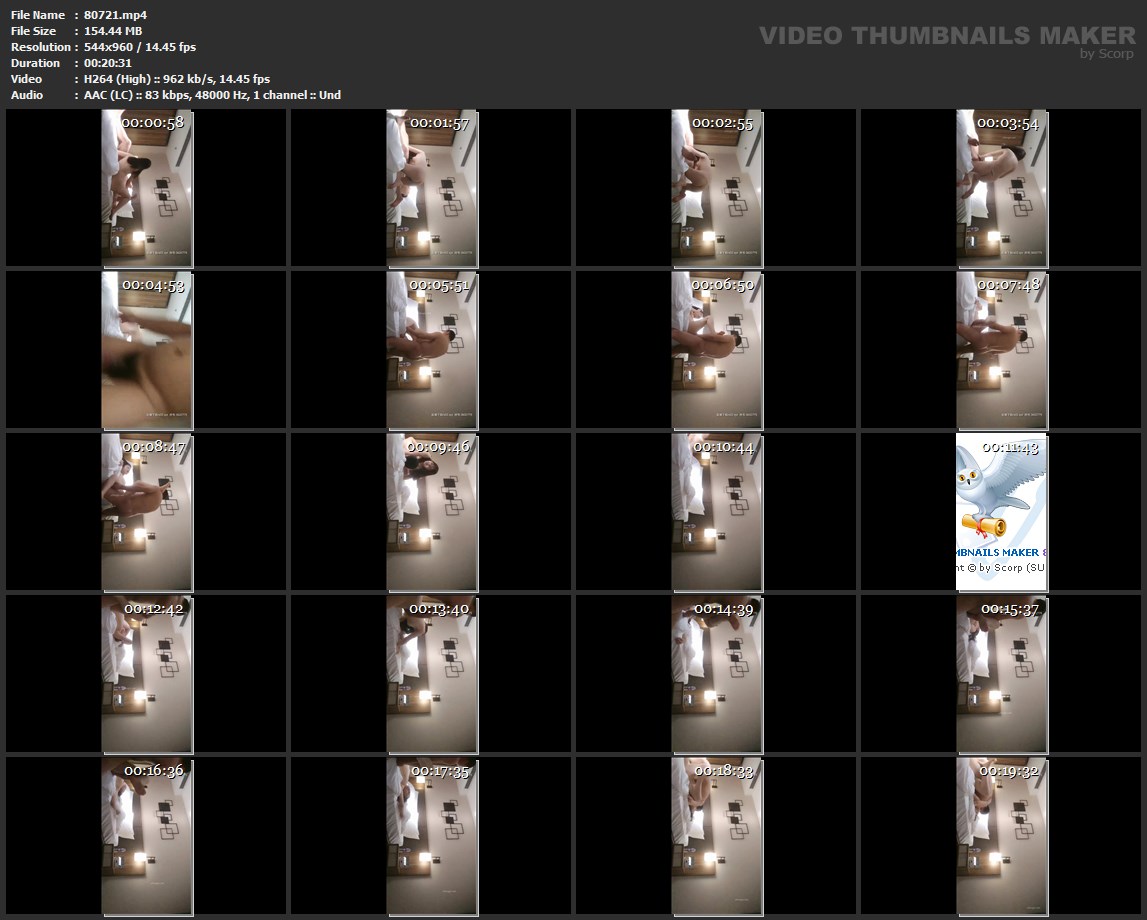This screenshot has width=1147, height=920.
Task: Choose the frame at 00:14:39
Action: pos(717,674)
